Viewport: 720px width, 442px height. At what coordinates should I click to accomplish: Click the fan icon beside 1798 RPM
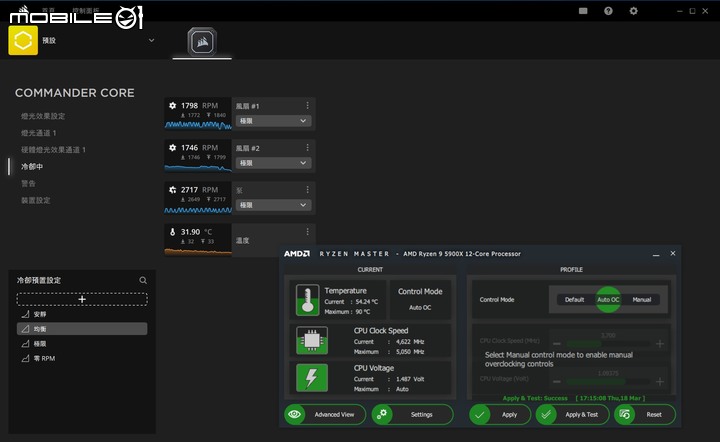[173, 106]
